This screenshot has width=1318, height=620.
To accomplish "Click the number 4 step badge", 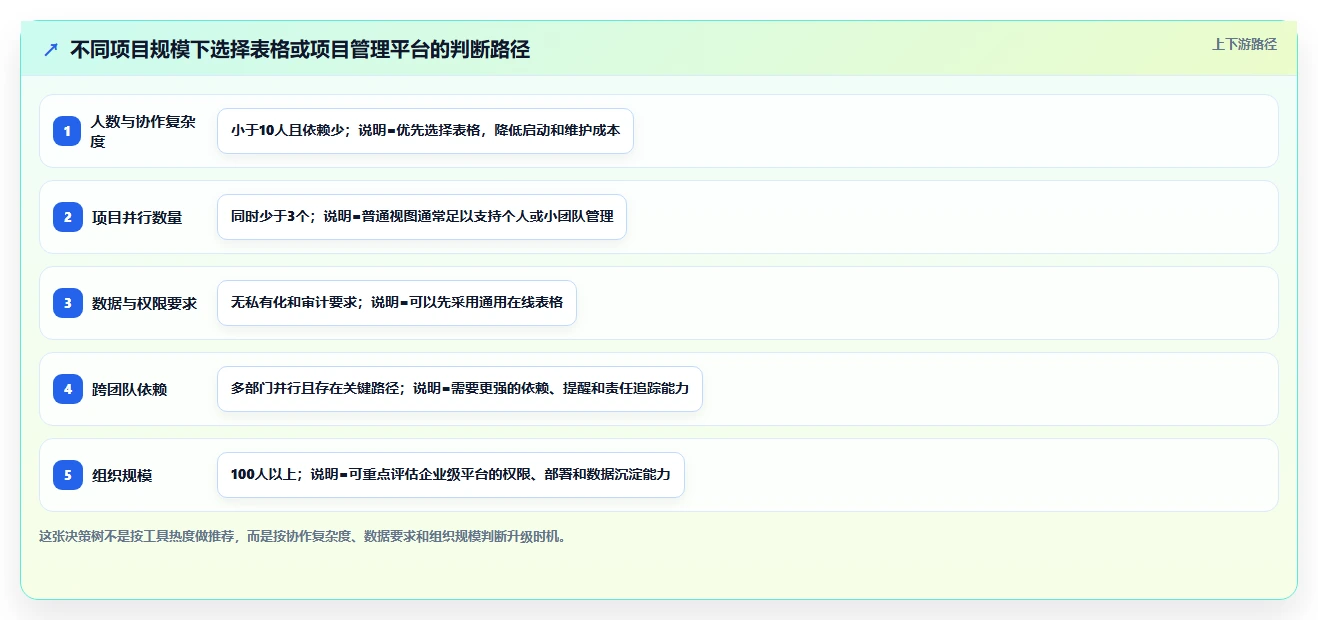I will (x=68, y=389).
